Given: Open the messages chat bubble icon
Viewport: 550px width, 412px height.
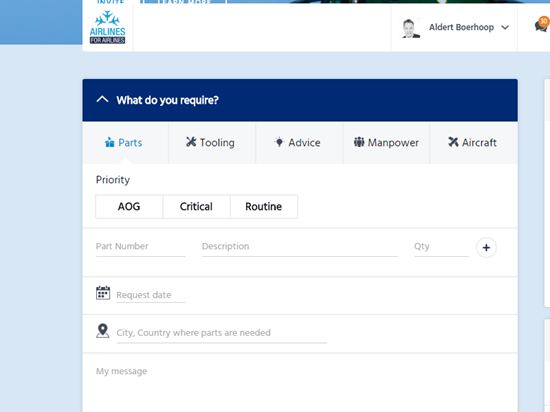Looking at the screenshot, I should (x=541, y=26).
